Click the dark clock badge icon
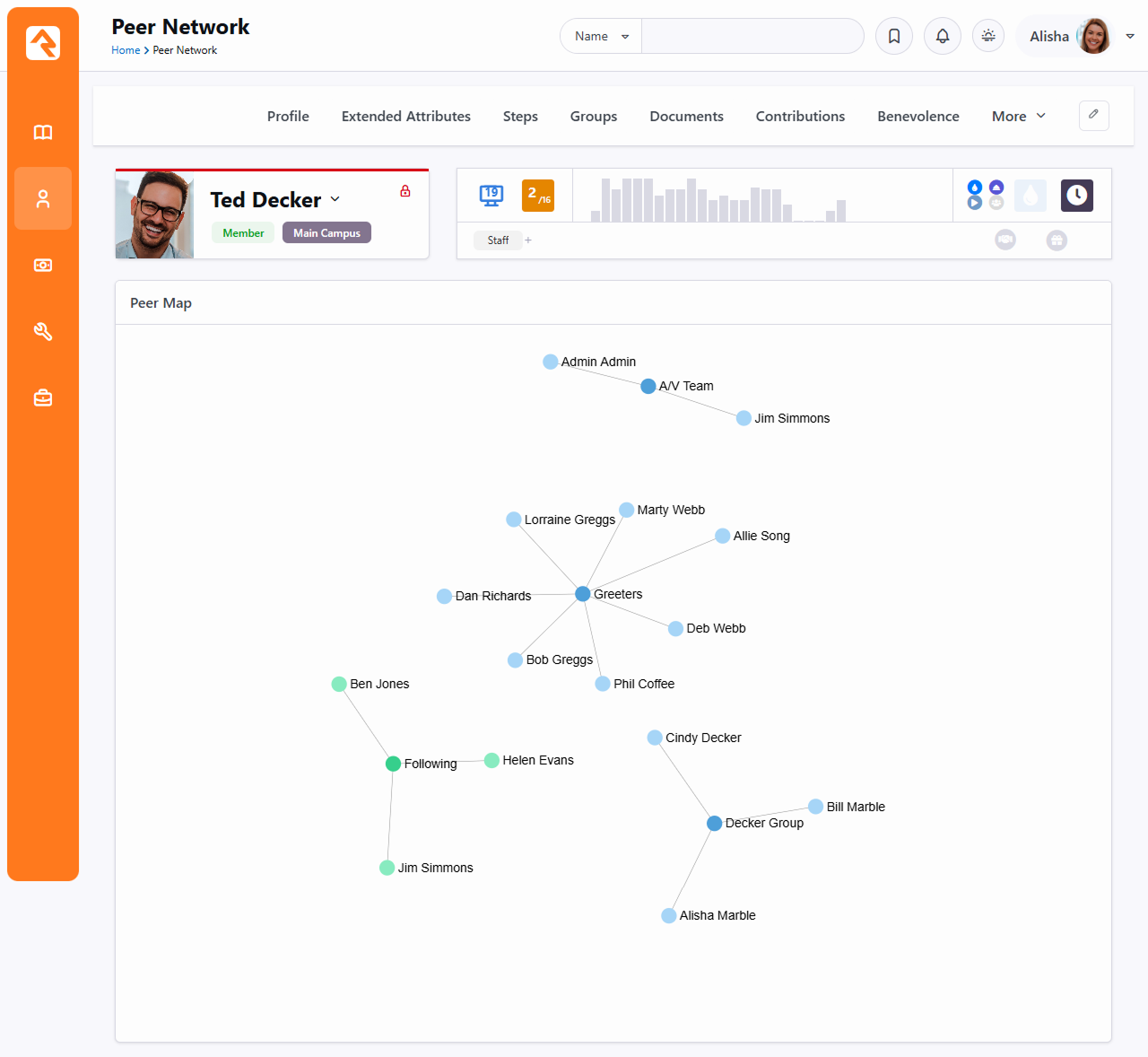The image size is (1148, 1057). point(1076,196)
